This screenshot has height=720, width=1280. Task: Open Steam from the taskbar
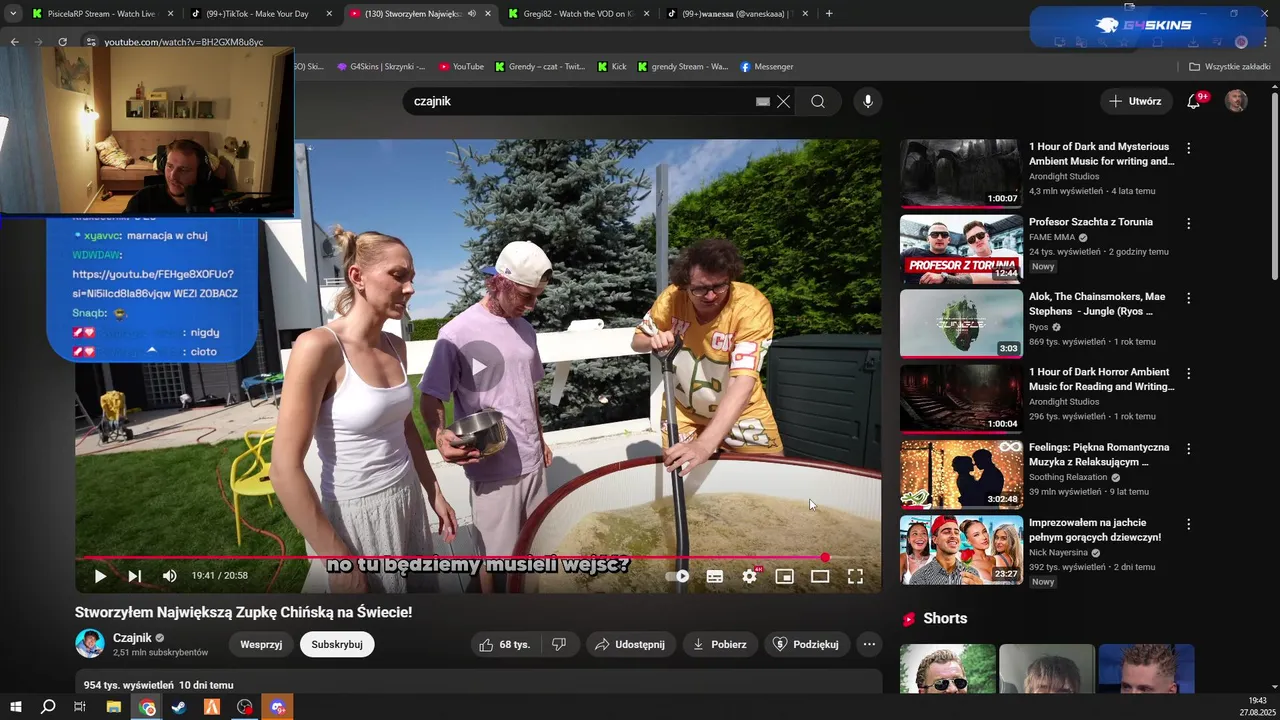point(179,707)
